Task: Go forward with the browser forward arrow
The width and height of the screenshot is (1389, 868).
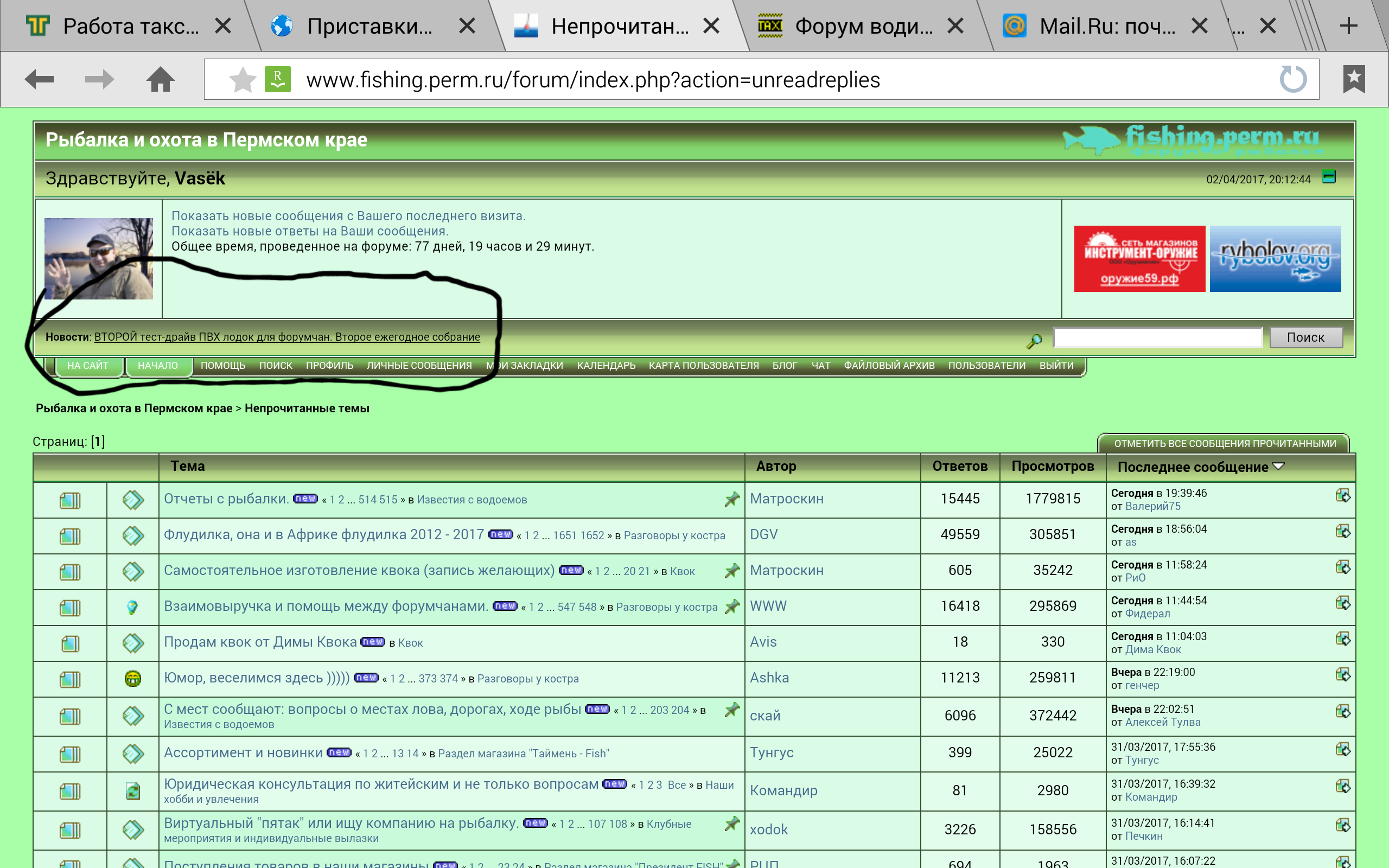Action: (99, 79)
